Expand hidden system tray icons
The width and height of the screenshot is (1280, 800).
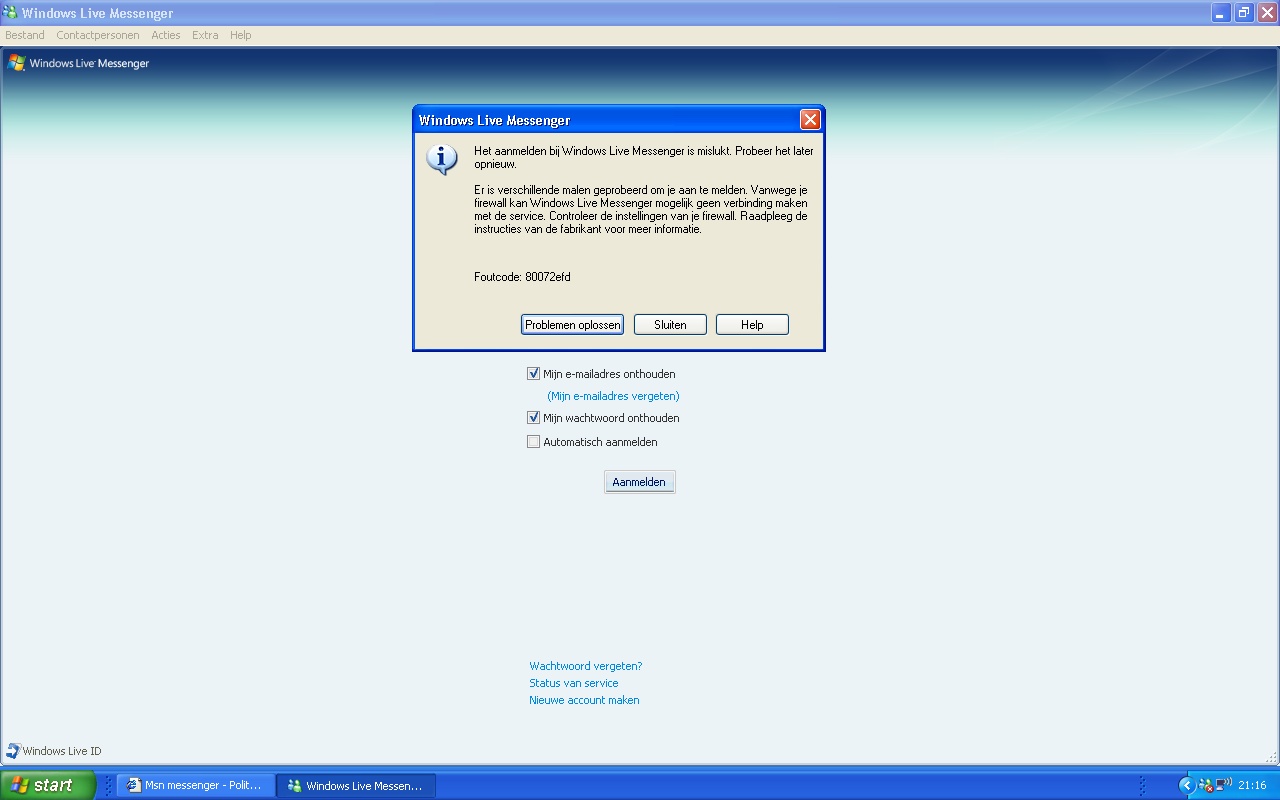(x=1187, y=785)
